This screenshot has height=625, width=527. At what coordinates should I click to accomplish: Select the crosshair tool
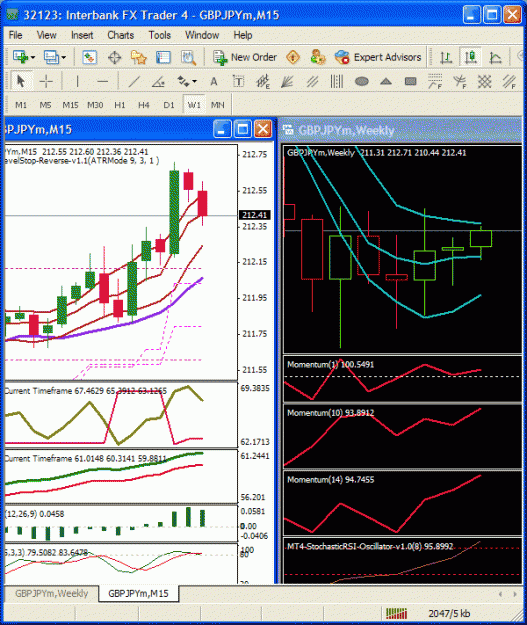tap(46, 81)
